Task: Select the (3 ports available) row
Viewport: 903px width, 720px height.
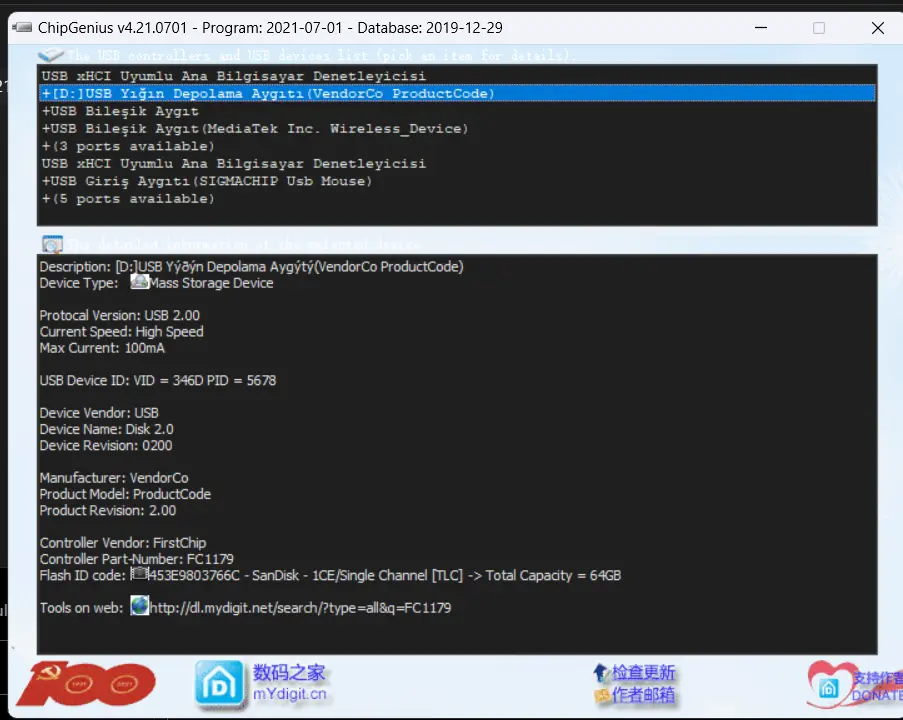Action: pyautogui.click(x=457, y=146)
